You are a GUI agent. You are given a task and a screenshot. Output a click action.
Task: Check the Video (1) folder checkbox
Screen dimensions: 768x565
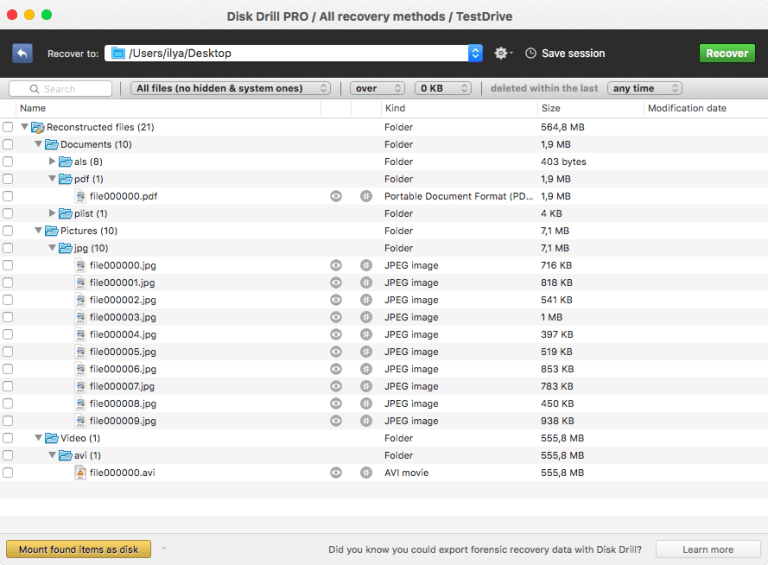tap(8, 438)
